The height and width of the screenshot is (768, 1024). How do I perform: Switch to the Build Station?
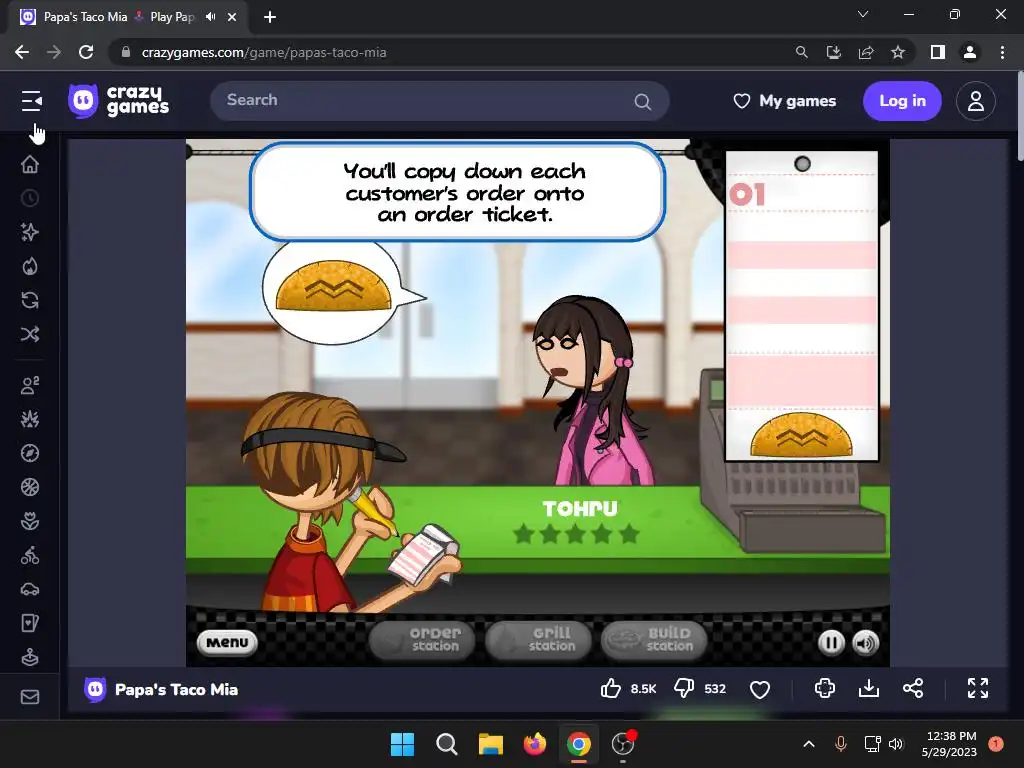click(x=655, y=640)
